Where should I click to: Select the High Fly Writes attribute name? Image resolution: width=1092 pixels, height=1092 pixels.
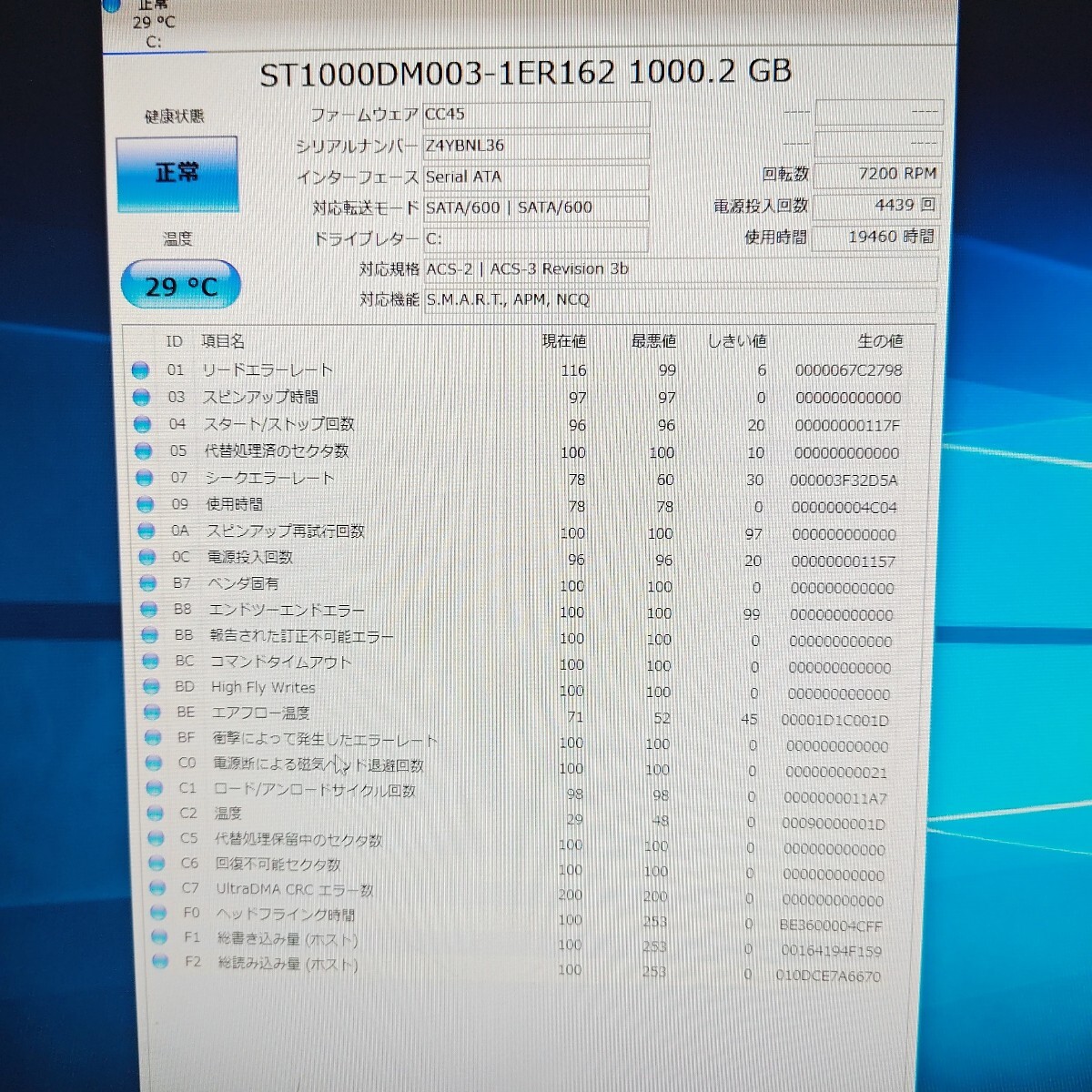(x=263, y=688)
